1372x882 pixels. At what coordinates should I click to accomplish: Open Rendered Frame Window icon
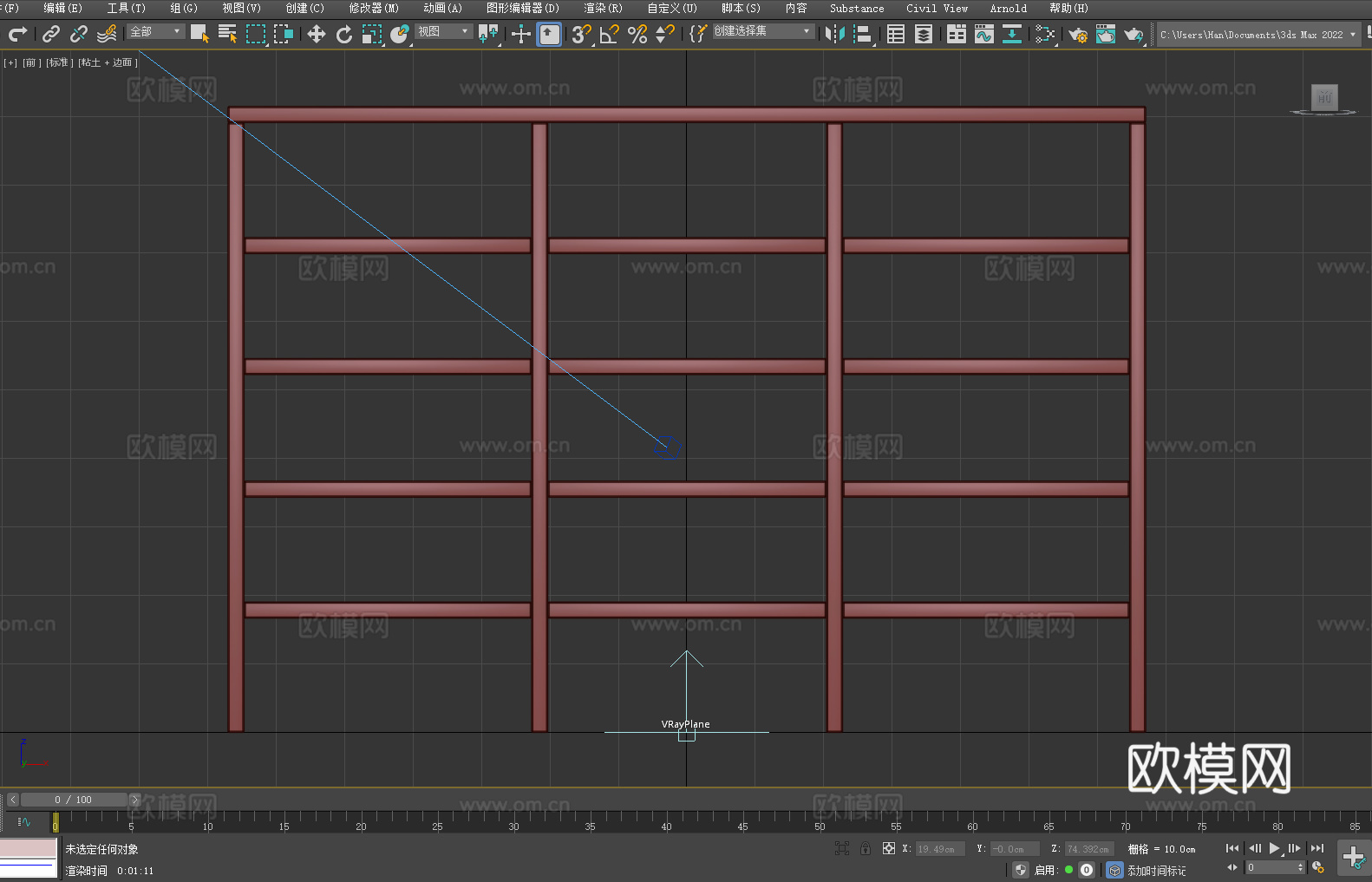[x=1106, y=34]
